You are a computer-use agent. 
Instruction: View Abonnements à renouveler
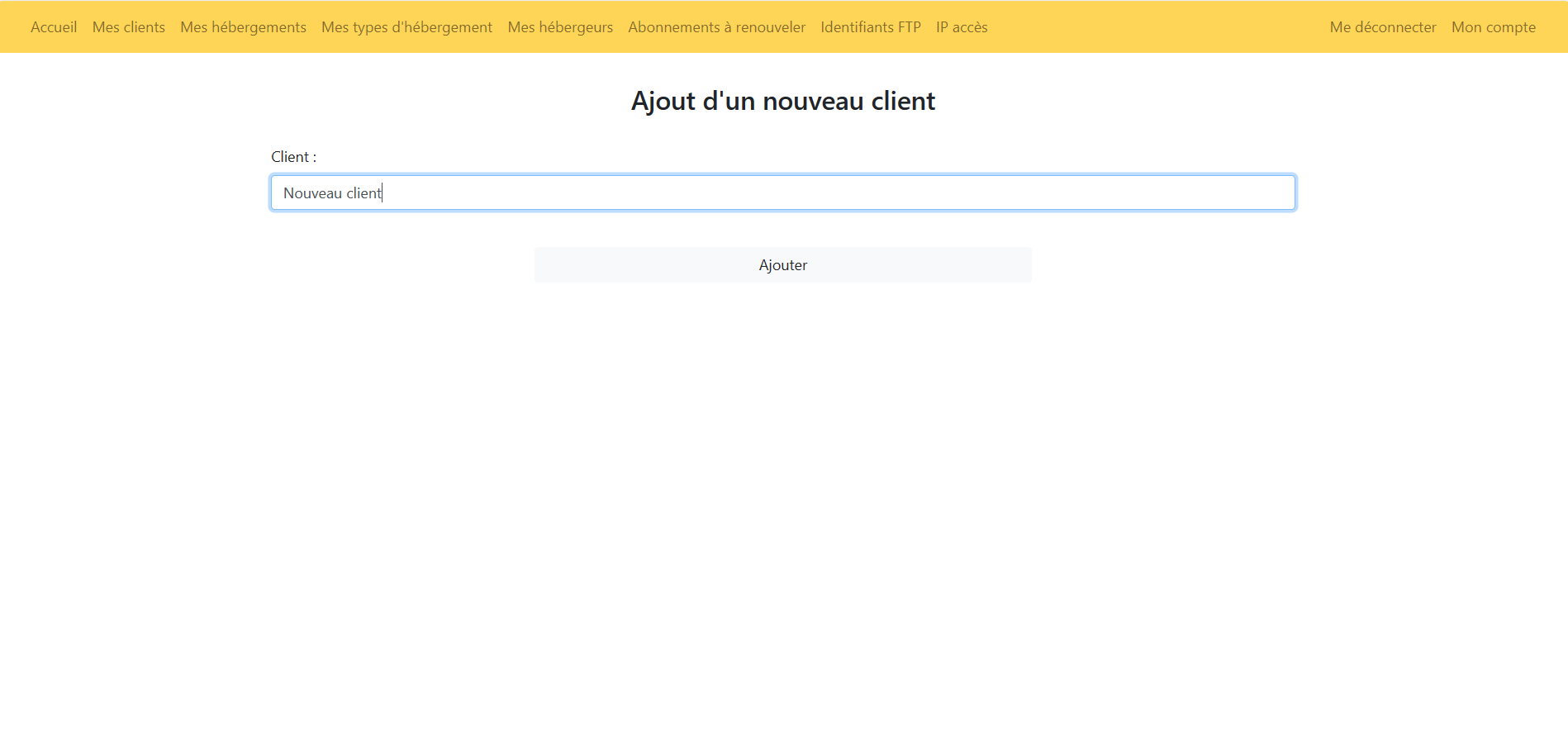tap(716, 27)
